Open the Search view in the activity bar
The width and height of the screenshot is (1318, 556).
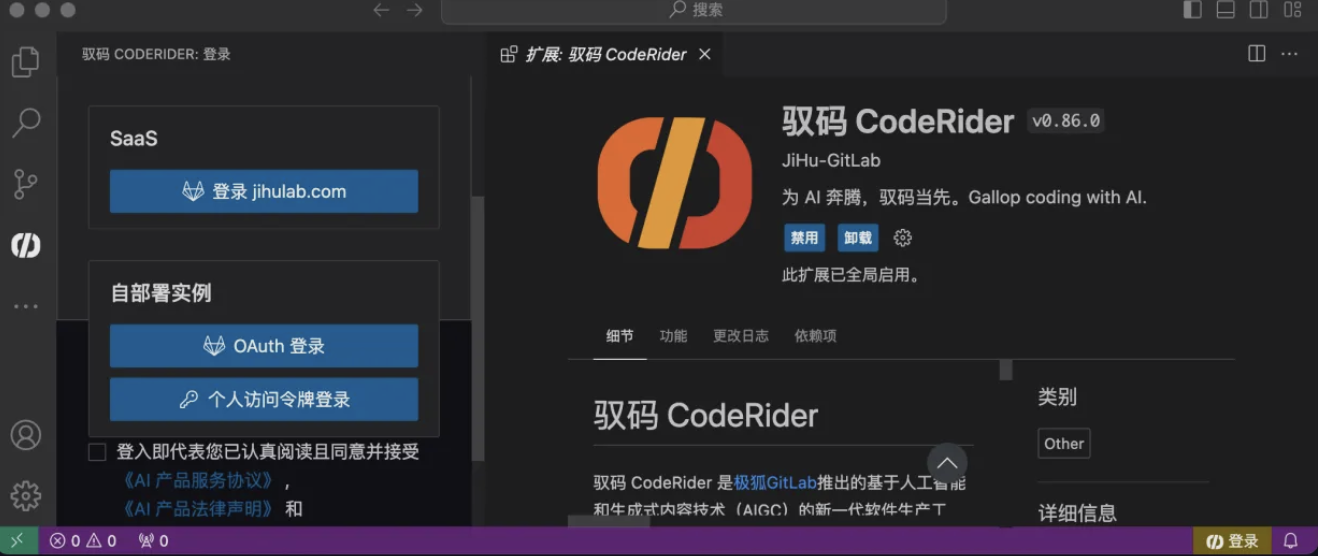click(x=25, y=123)
